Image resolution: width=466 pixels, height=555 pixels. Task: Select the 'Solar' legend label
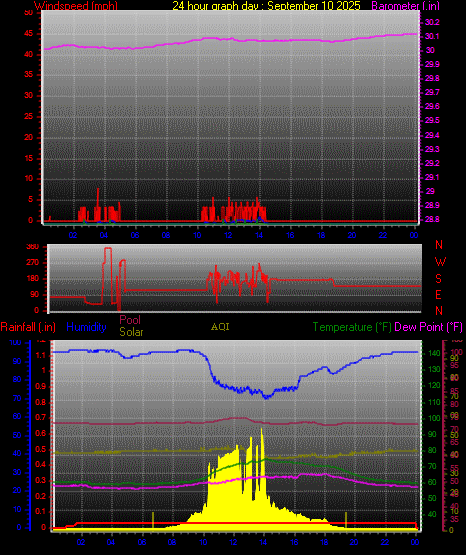[x=131, y=332]
